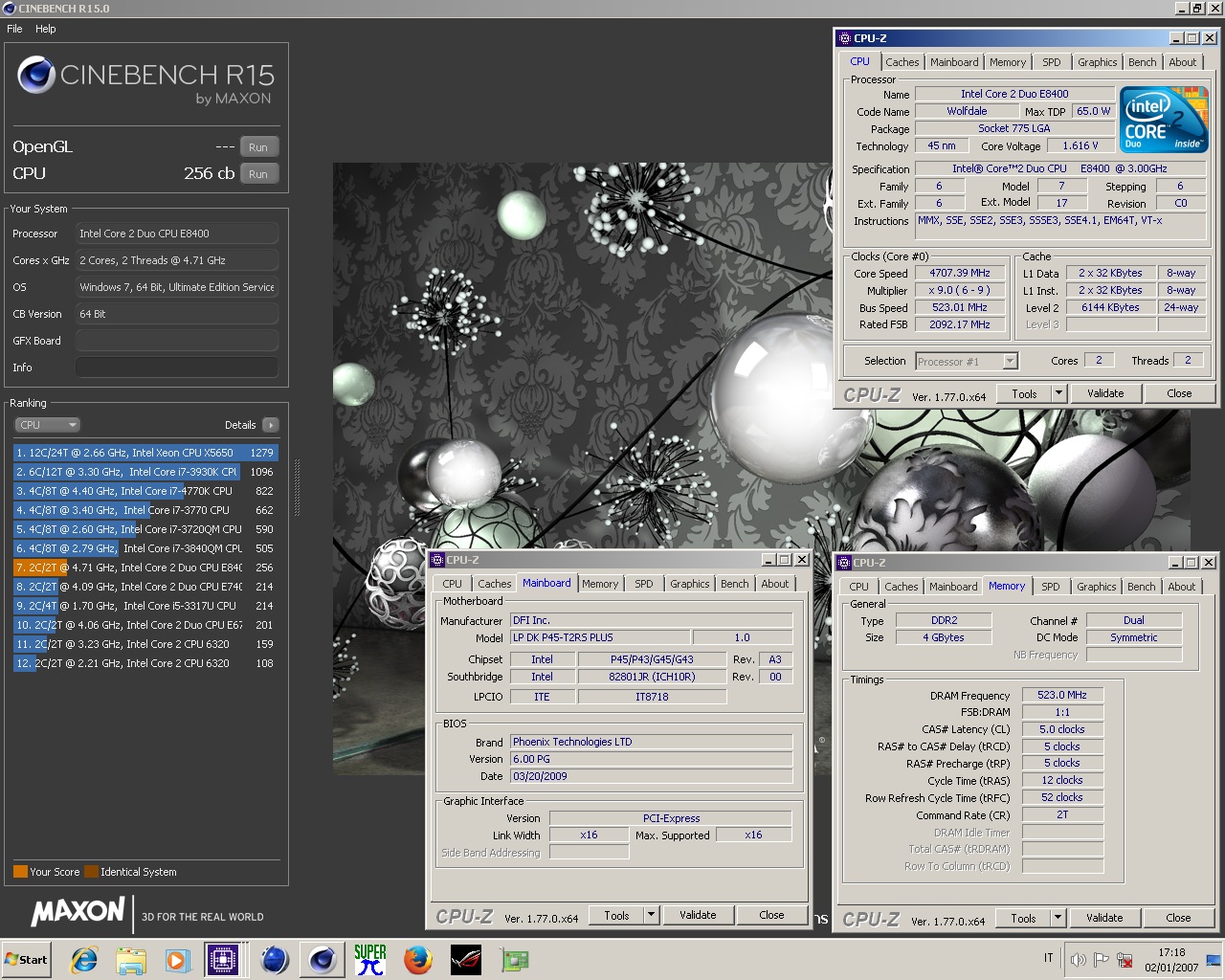Click the Intel Core 2 Duo logo
1225x980 pixels.
point(1165,120)
